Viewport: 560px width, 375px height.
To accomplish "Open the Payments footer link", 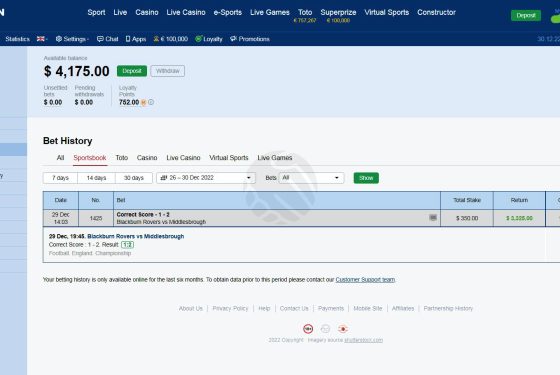I will [x=331, y=308].
